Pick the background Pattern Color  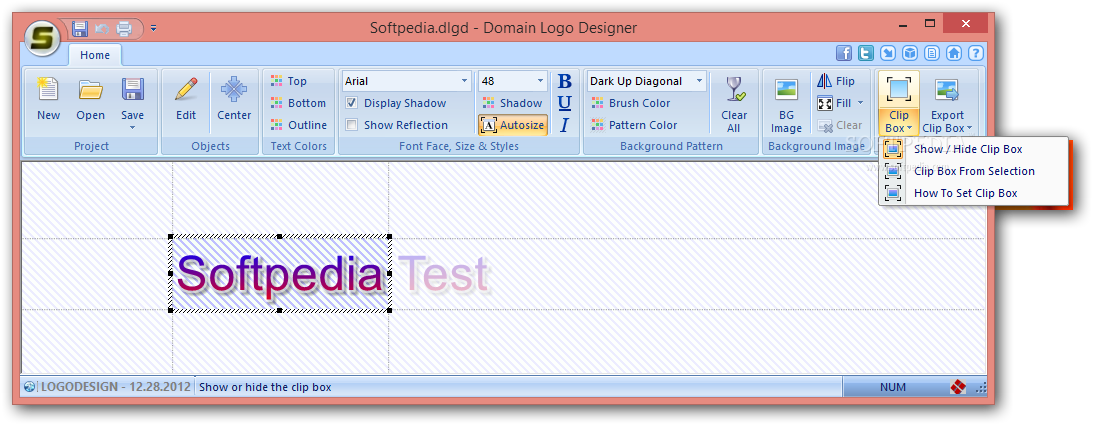pos(634,125)
